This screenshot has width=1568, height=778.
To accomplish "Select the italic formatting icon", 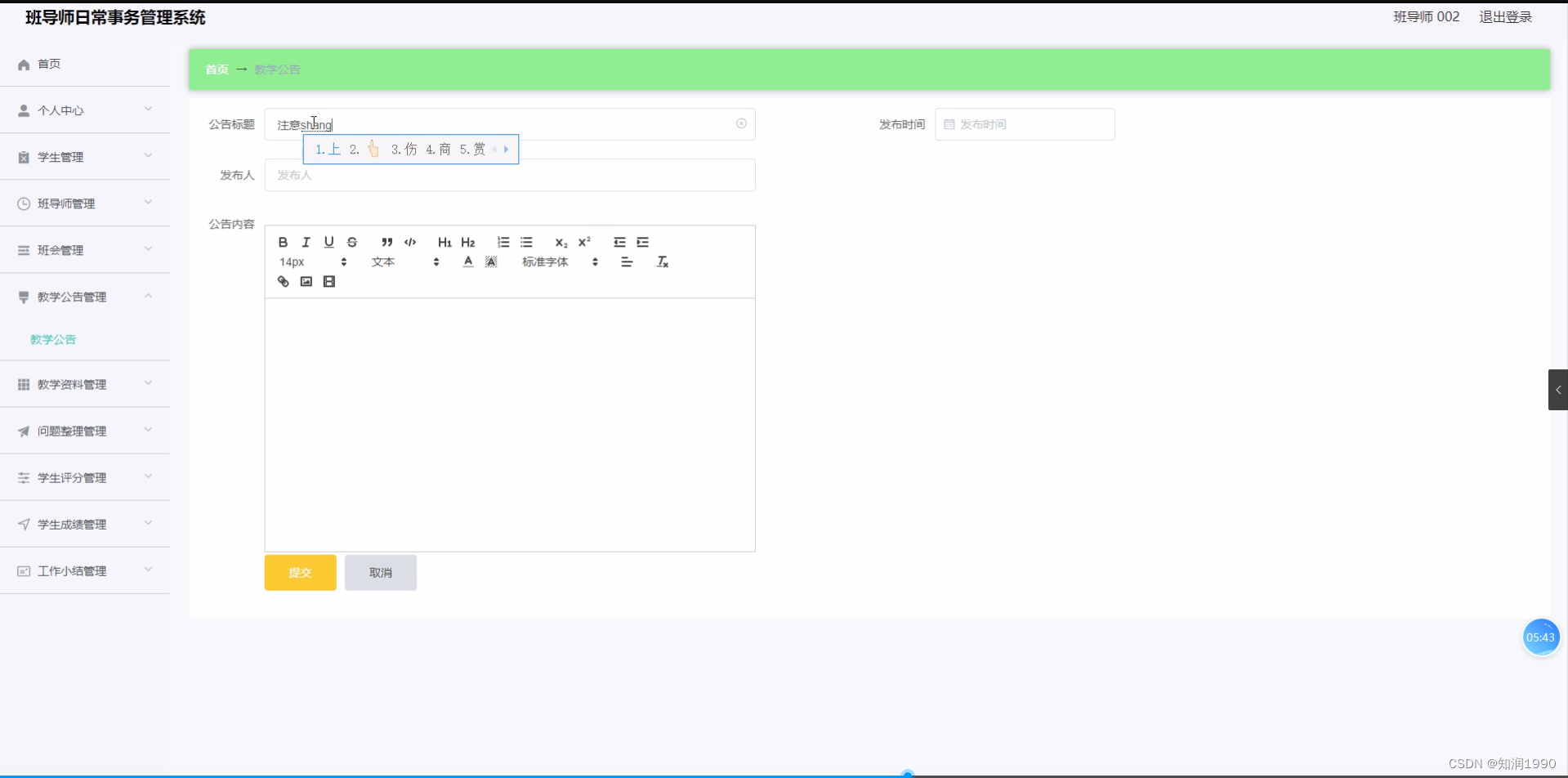I will 306,242.
